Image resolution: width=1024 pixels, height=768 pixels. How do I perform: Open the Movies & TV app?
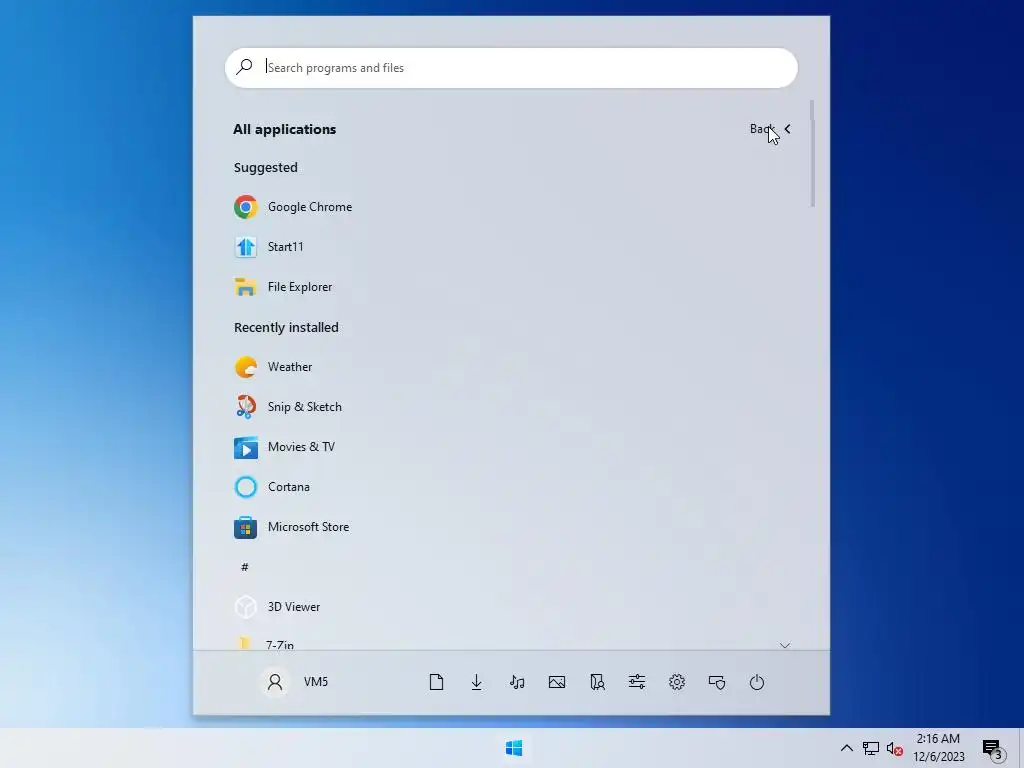(285, 447)
